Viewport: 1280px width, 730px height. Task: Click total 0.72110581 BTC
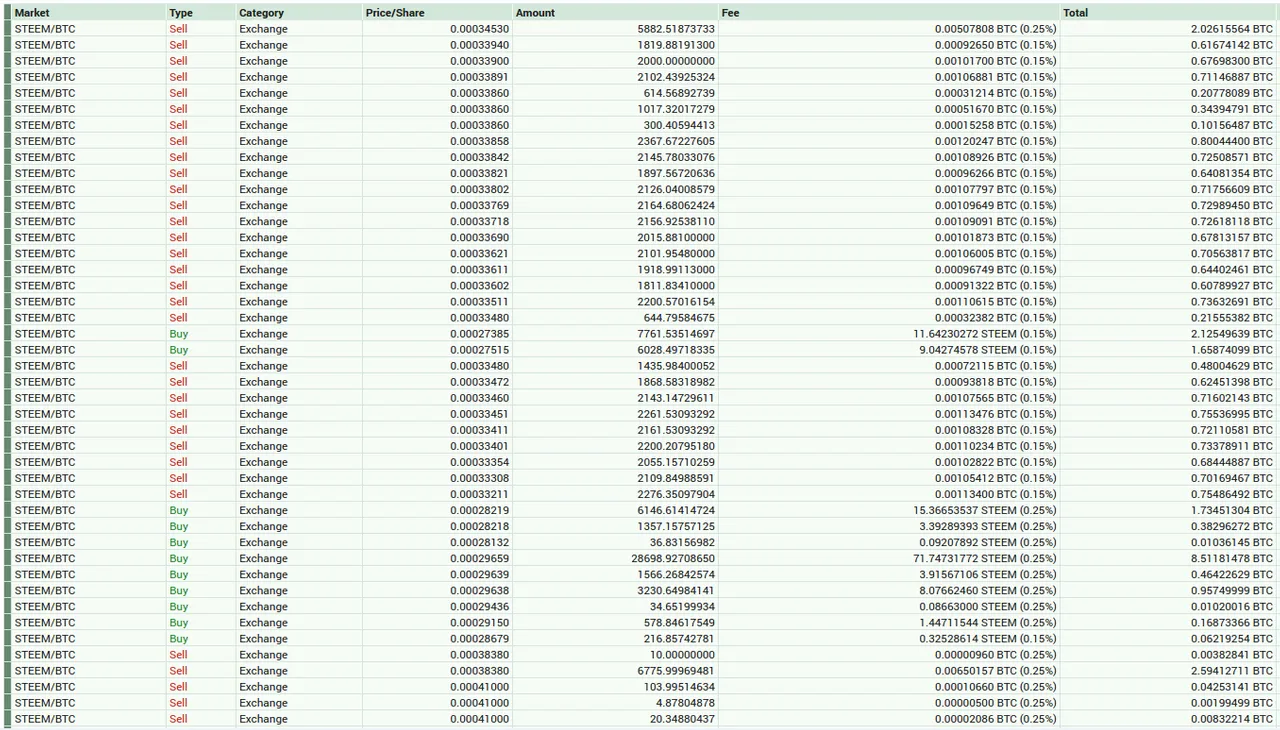pos(1232,430)
